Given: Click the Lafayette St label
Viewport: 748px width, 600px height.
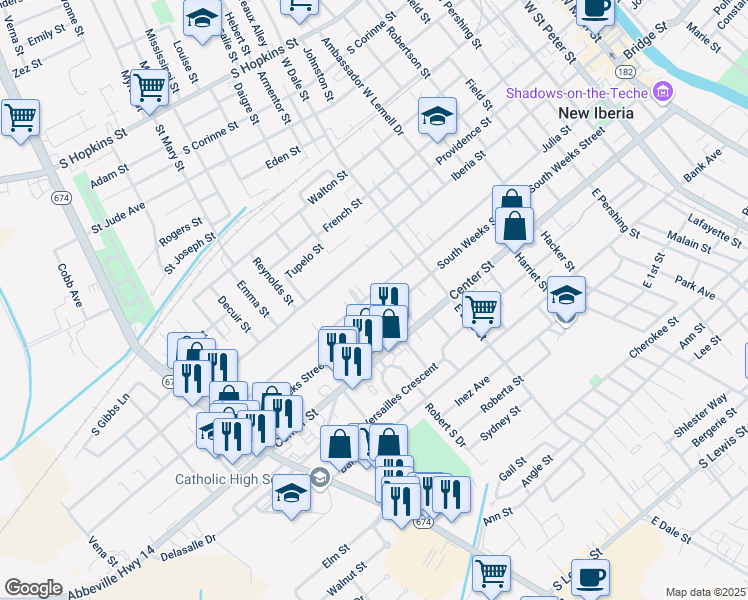Looking at the screenshot, I should 714,230.
